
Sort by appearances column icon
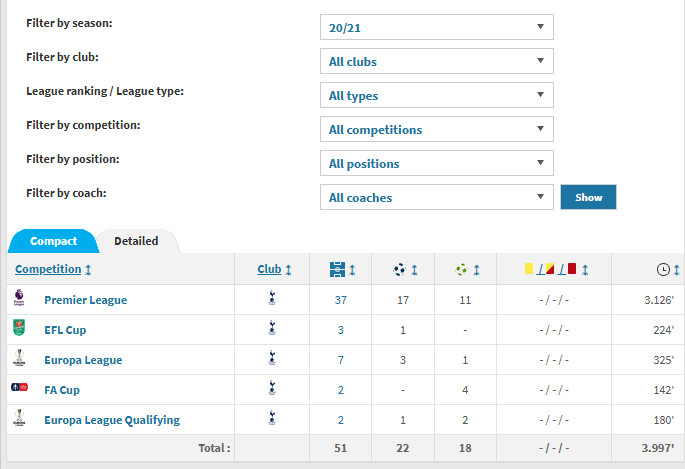pos(336,269)
